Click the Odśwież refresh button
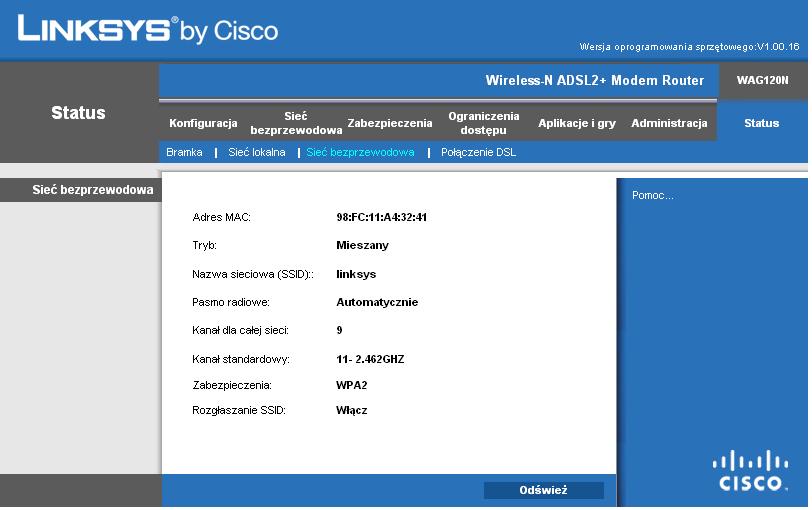This screenshot has width=812, height=510. click(543, 490)
